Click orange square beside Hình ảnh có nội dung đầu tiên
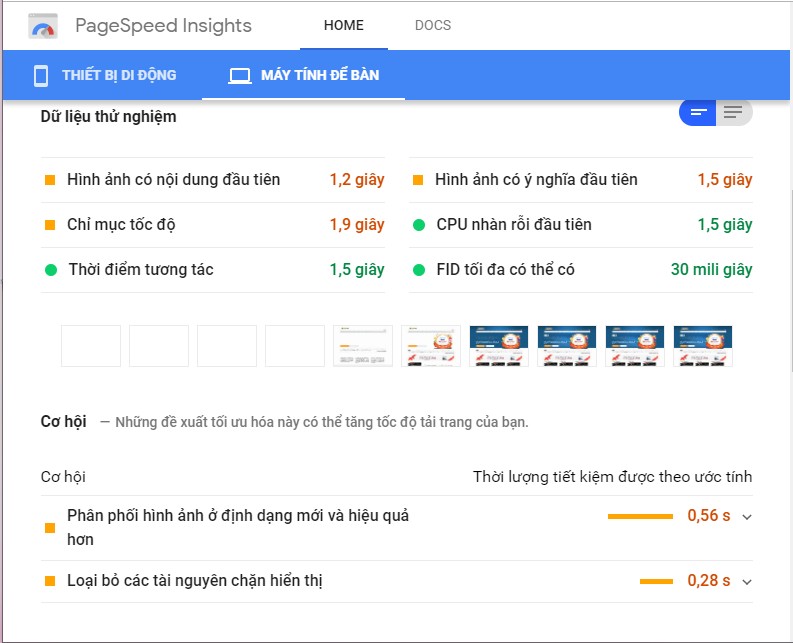793x643 pixels. click(50, 180)
